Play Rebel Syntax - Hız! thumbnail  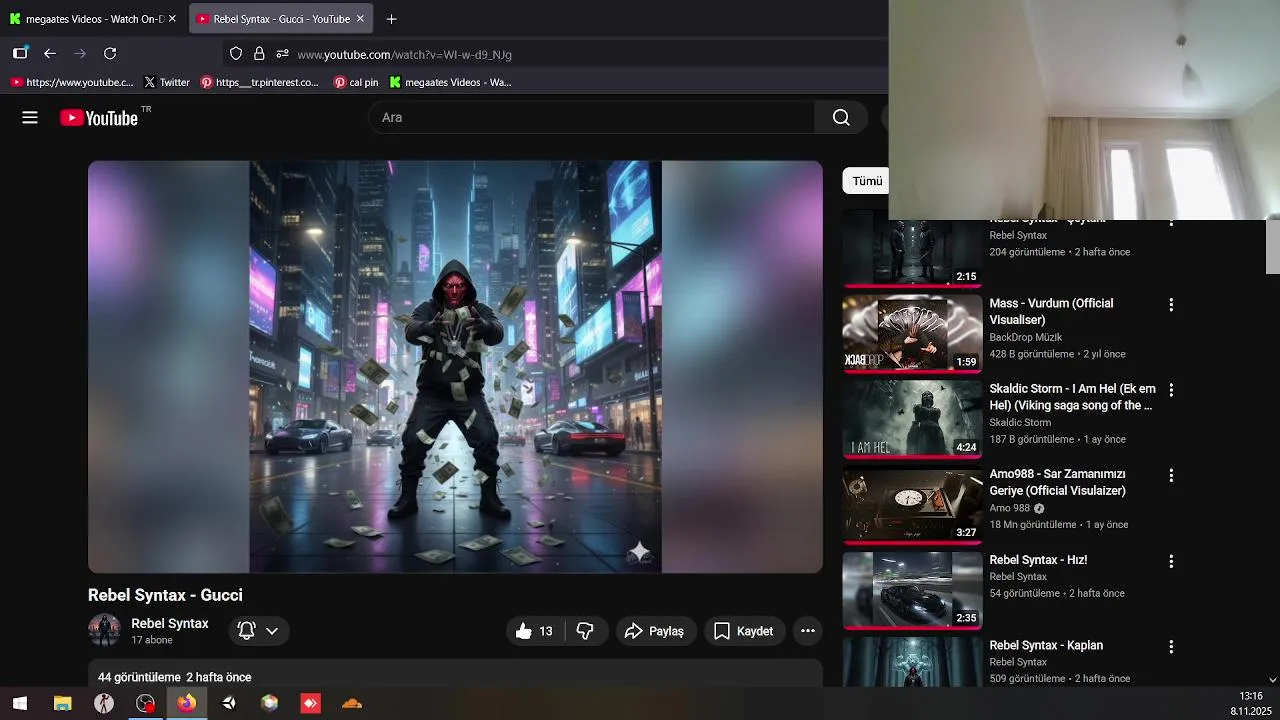click(x=912, y=590)
